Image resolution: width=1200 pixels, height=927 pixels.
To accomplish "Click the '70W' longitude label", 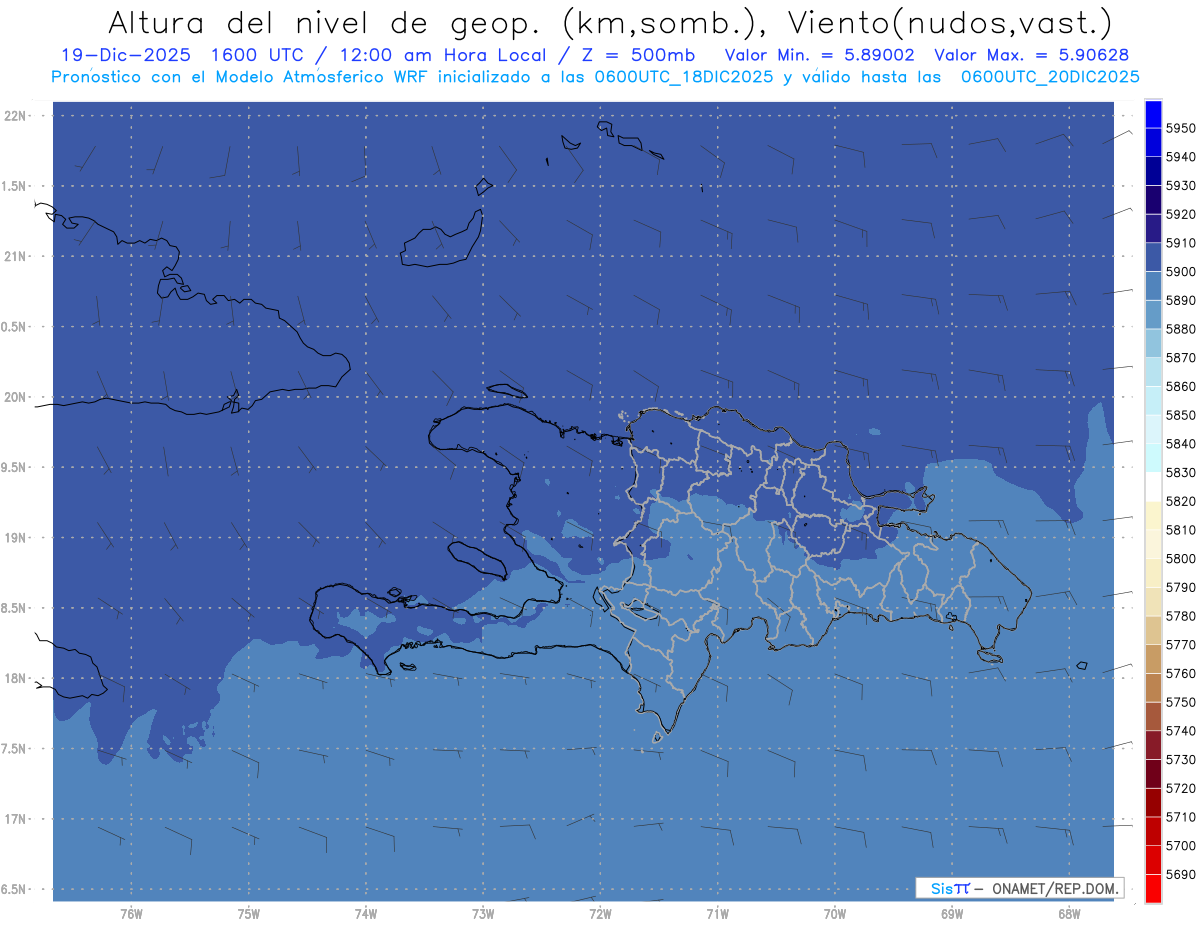I will [x=835, y=914].
